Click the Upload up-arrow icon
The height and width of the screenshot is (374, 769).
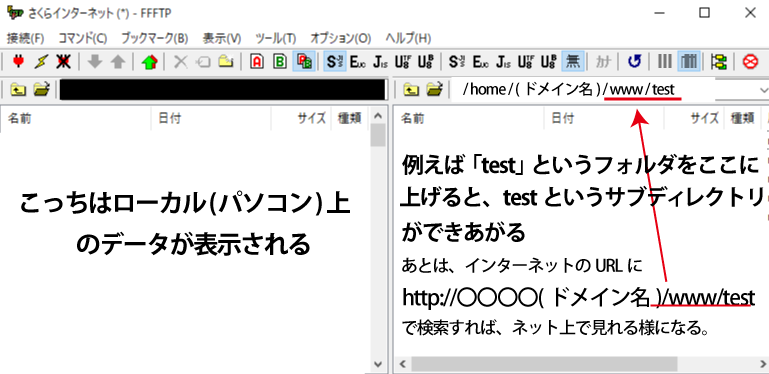[x=118, y=62]
